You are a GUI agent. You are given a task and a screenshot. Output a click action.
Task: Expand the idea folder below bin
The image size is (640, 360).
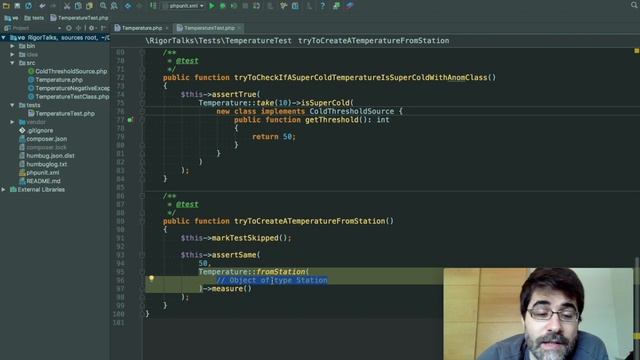tap(12, 54)
